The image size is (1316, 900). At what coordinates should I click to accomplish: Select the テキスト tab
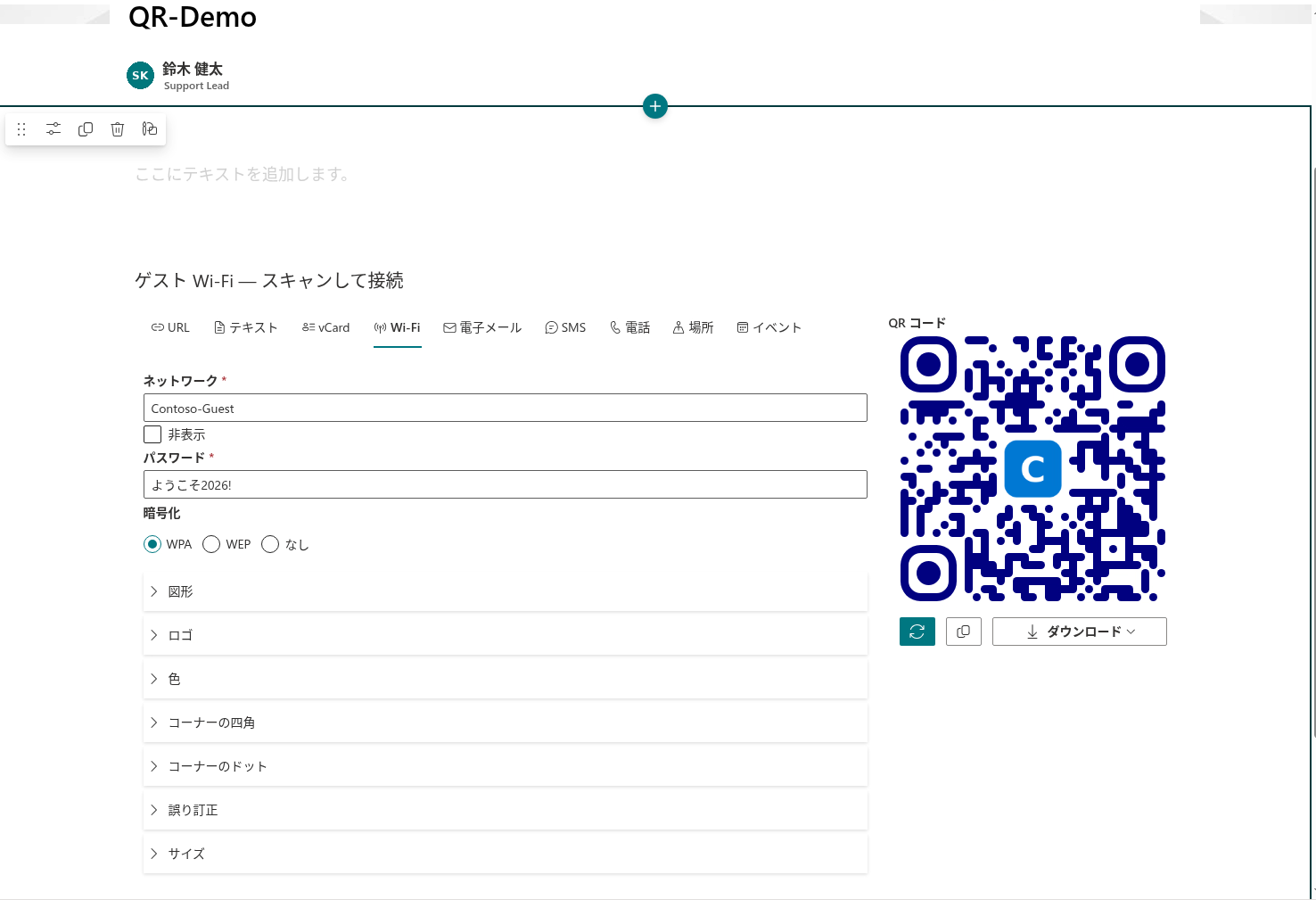246,327
